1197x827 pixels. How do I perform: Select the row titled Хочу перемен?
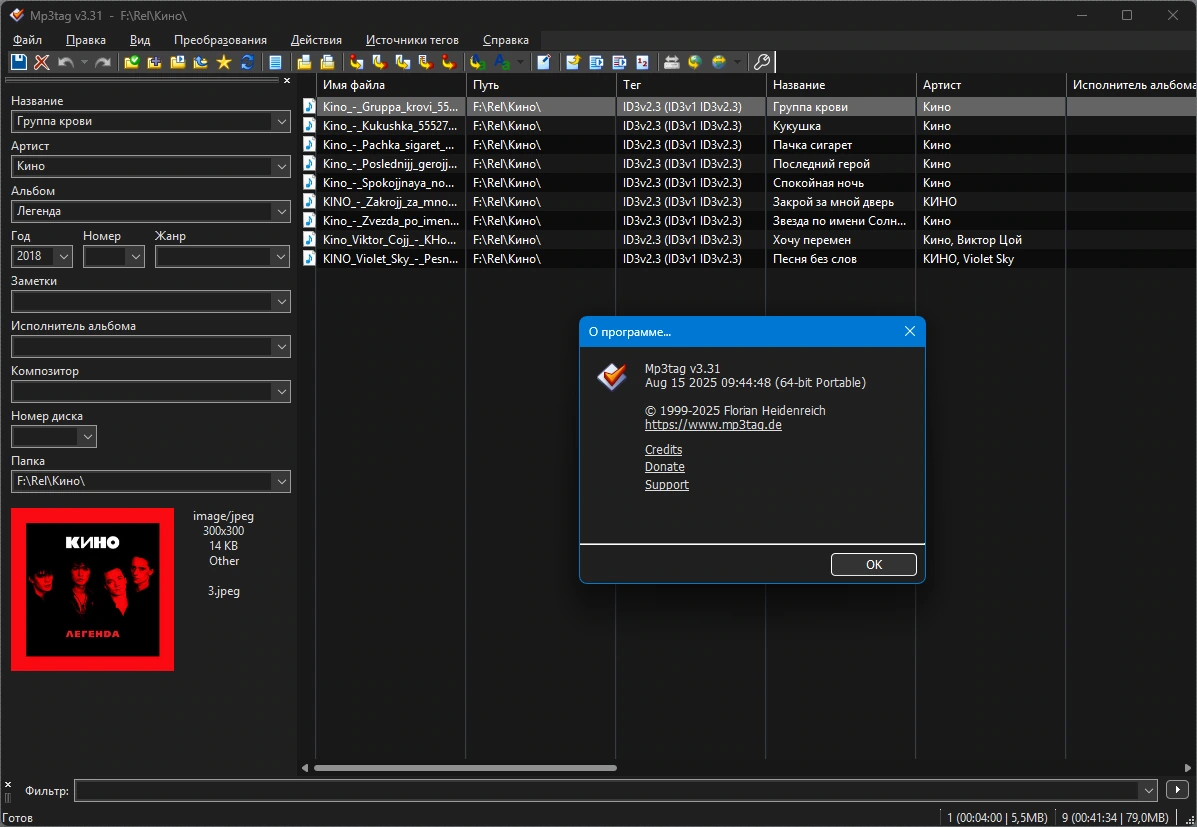pos(748,239)
